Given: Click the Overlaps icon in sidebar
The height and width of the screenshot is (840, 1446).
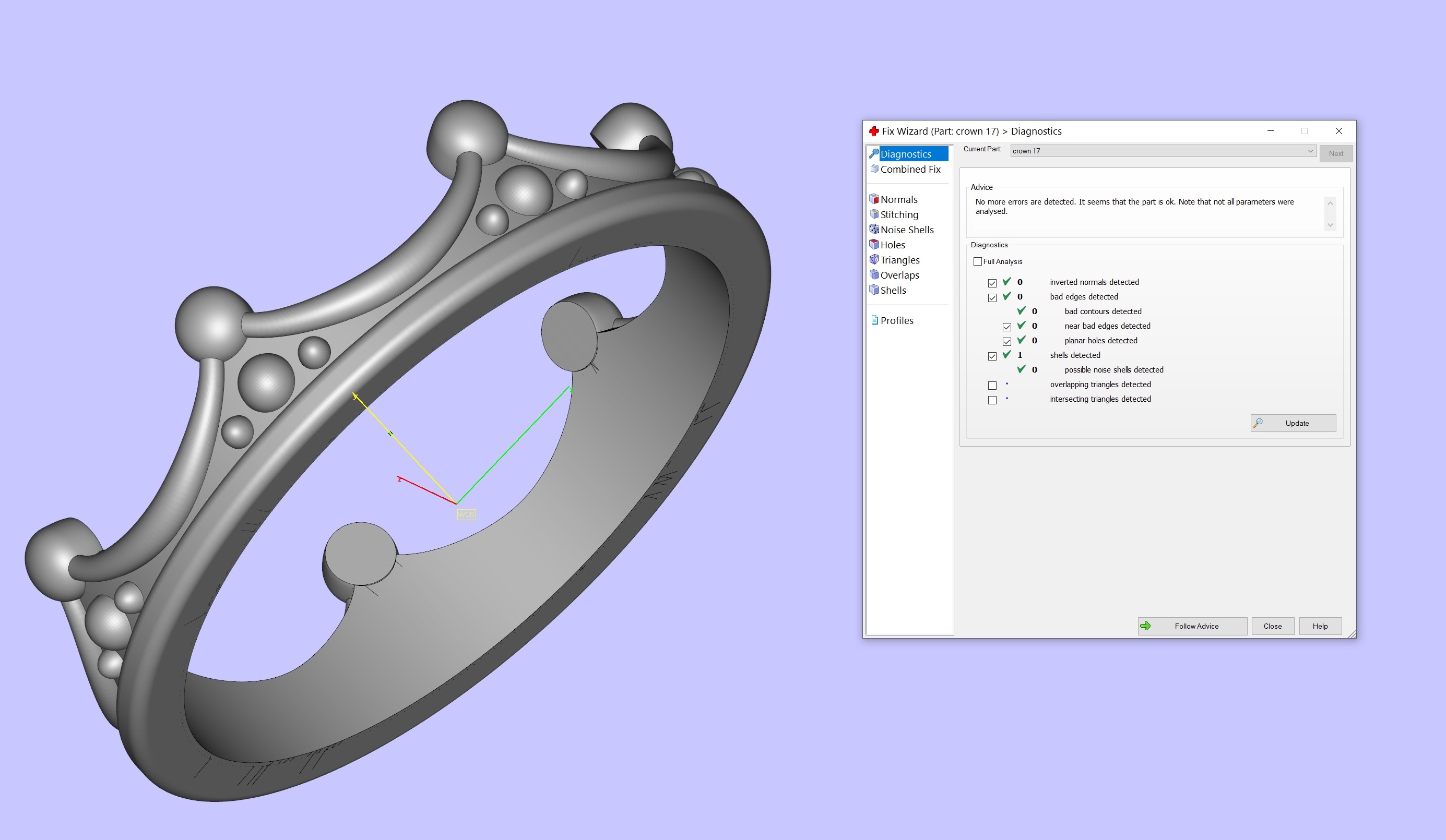Looking at the screenshot, I should point(874,274).
